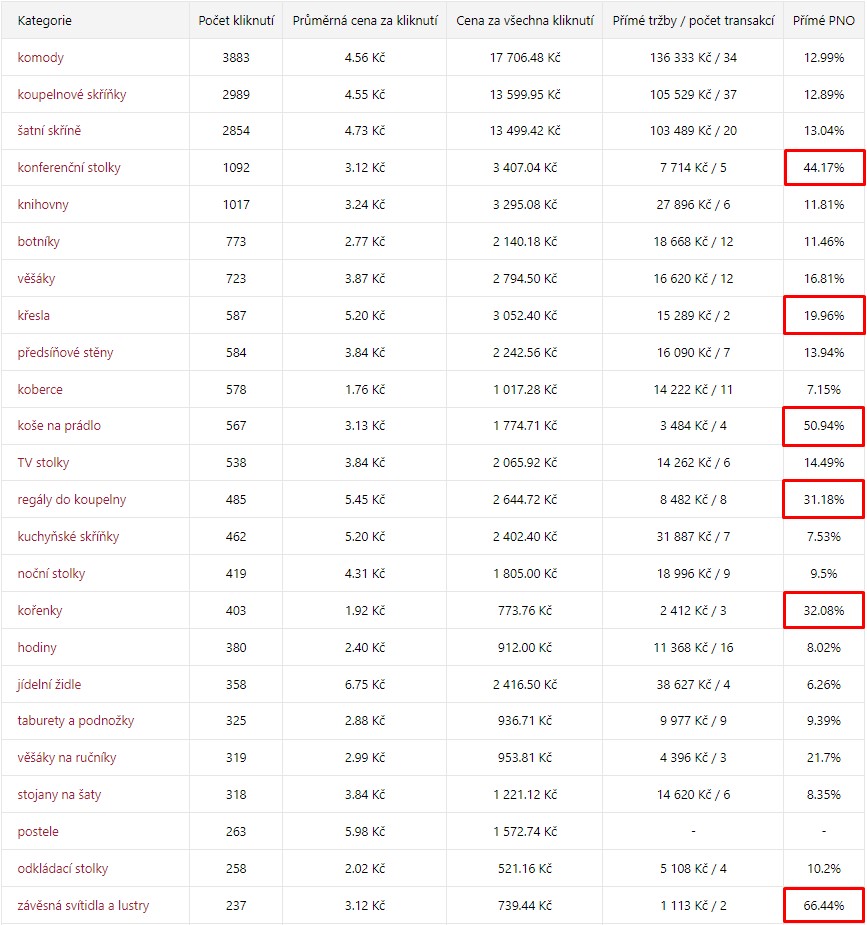Click the knihovny category link

pos(43,205)
